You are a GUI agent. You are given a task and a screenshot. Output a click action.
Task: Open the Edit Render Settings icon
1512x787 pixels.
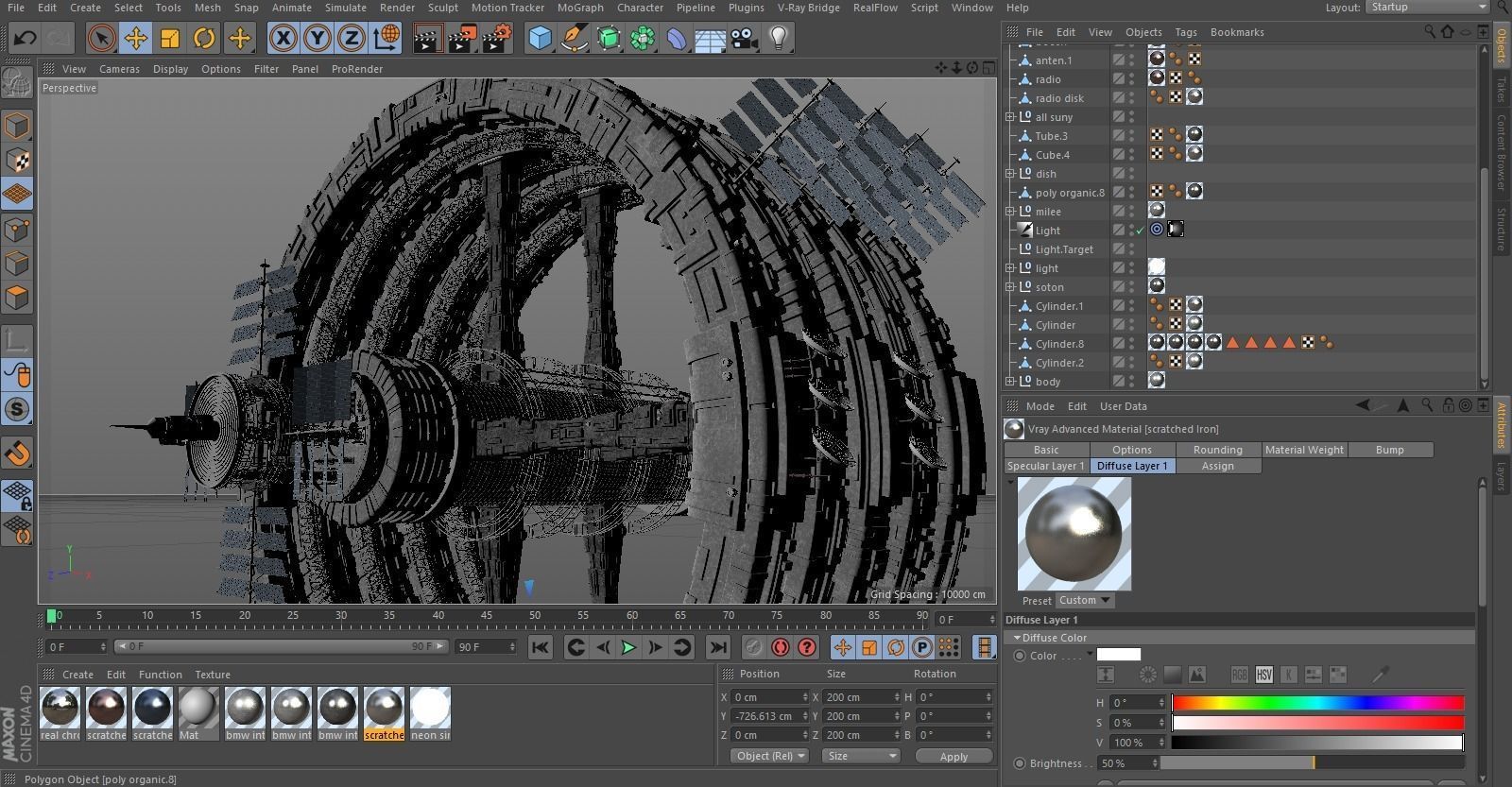pyautogui.click(x=497, y=39)
